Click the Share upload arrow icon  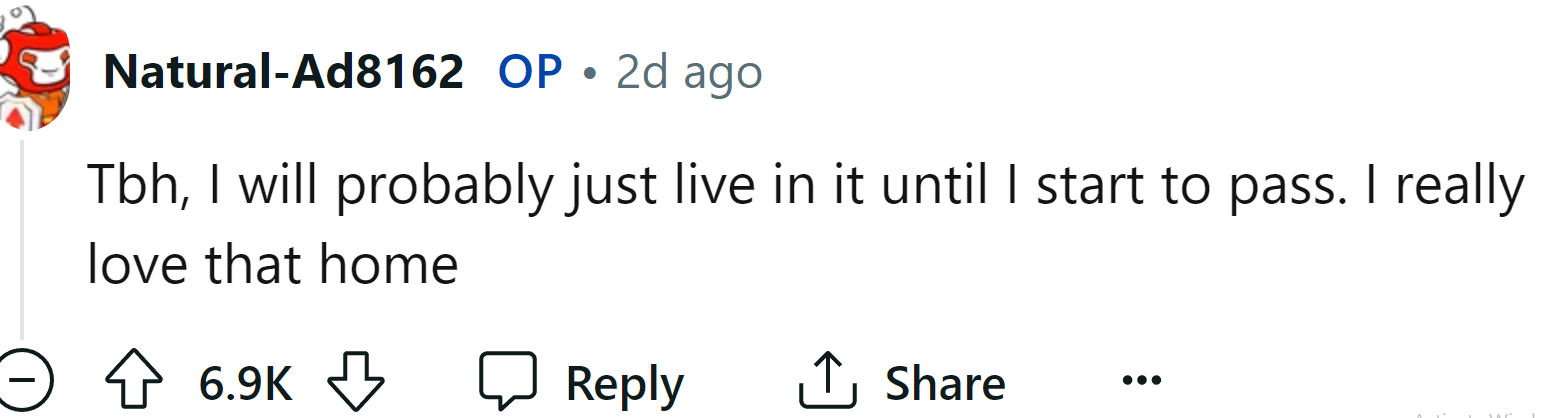click(828, 383)
